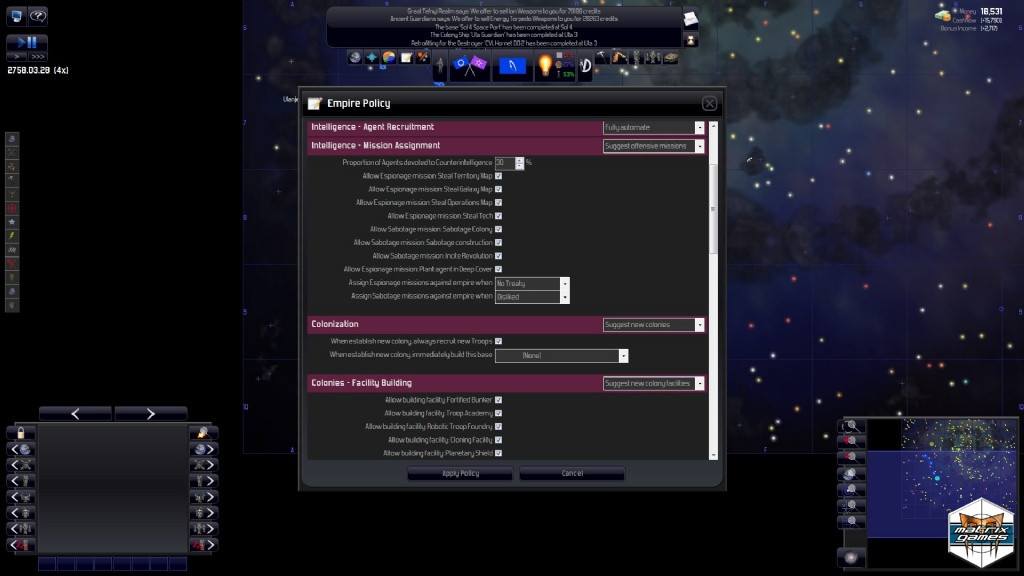Click Apply Policy button
The image size is (1024, 576).
[x=460, y=473]
